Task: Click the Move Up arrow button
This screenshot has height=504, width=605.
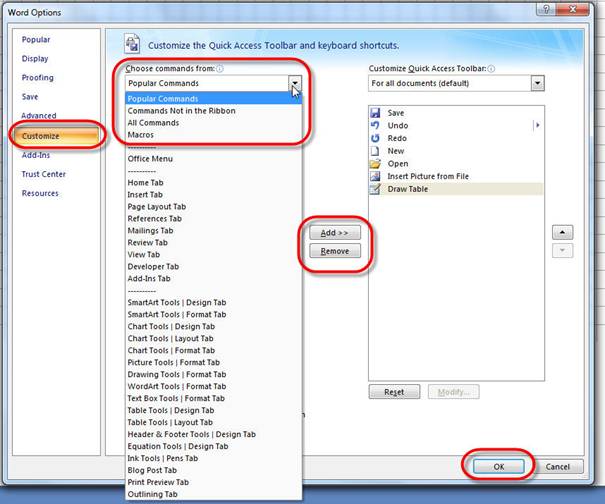Action: pyautogui.click(x=563, y=232)
